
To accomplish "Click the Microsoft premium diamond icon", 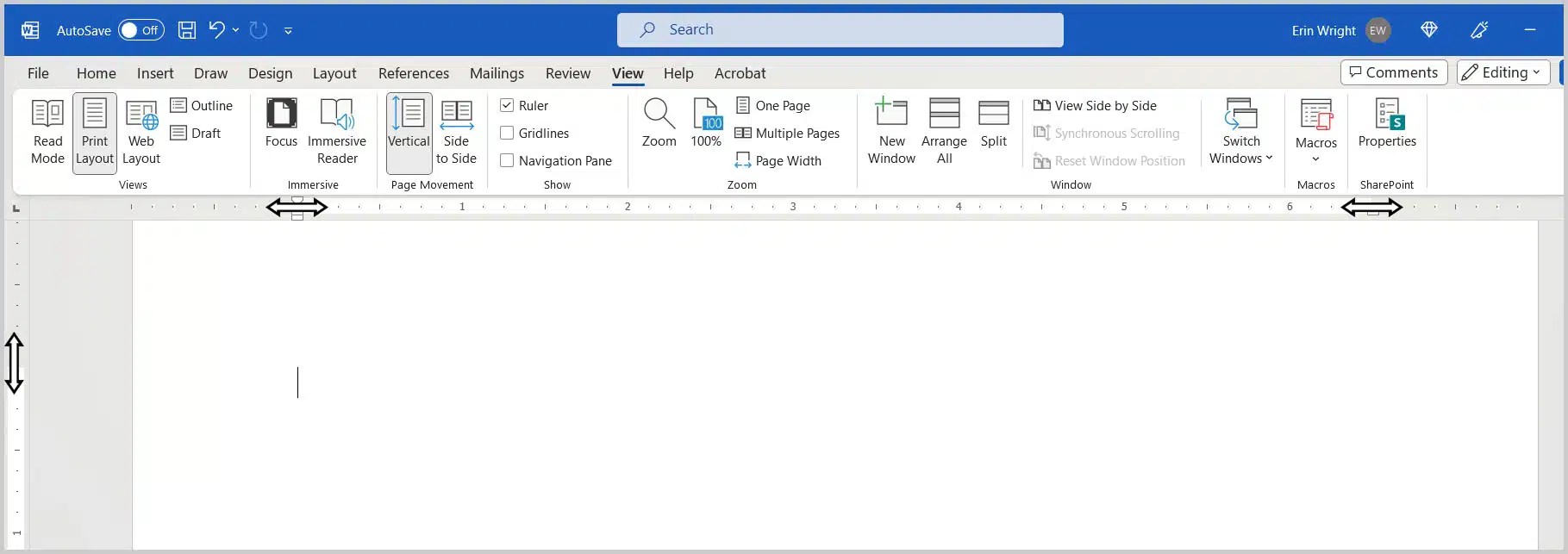I will coord(1429,30).
